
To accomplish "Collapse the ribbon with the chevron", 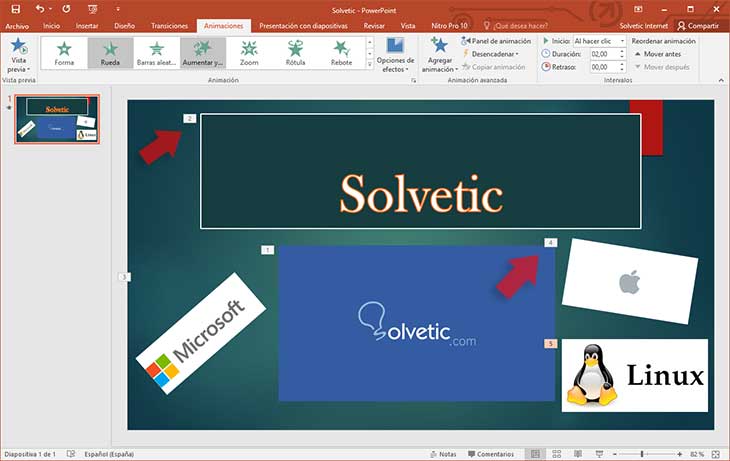I will pyautogui.click(x=721, y=81).
